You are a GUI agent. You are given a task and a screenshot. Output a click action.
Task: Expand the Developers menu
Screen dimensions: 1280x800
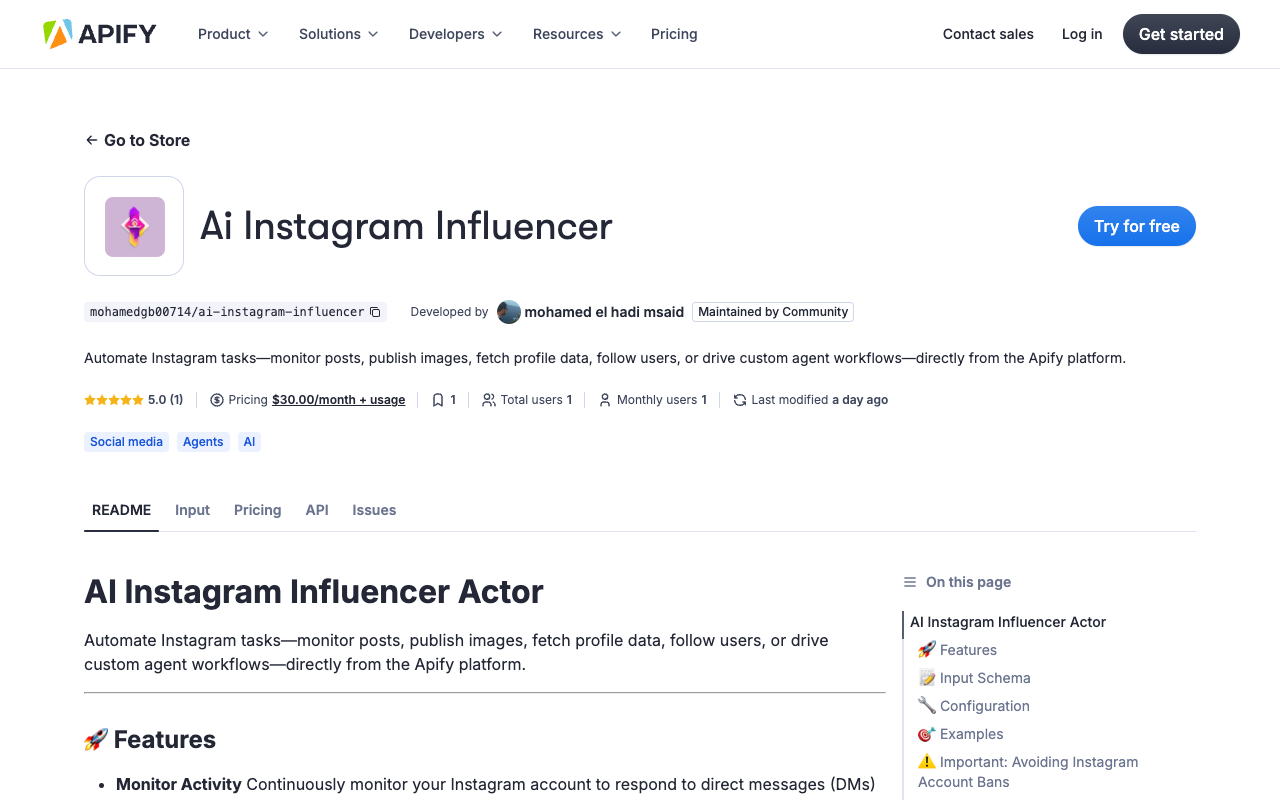pyautogui.click(x=456, y=34)
